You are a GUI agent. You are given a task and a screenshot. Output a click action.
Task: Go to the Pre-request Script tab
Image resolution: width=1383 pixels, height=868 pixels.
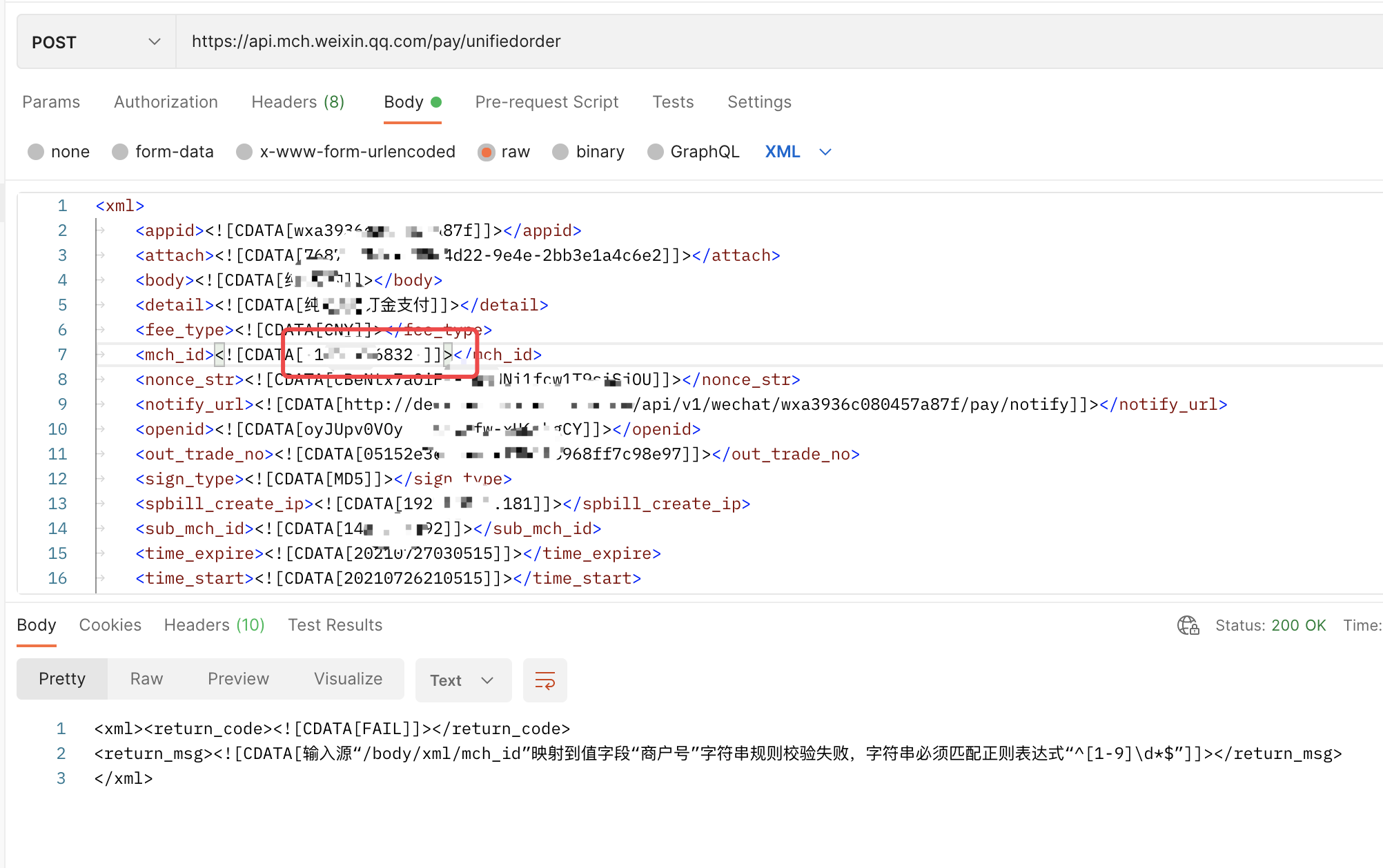coord(547,102)
